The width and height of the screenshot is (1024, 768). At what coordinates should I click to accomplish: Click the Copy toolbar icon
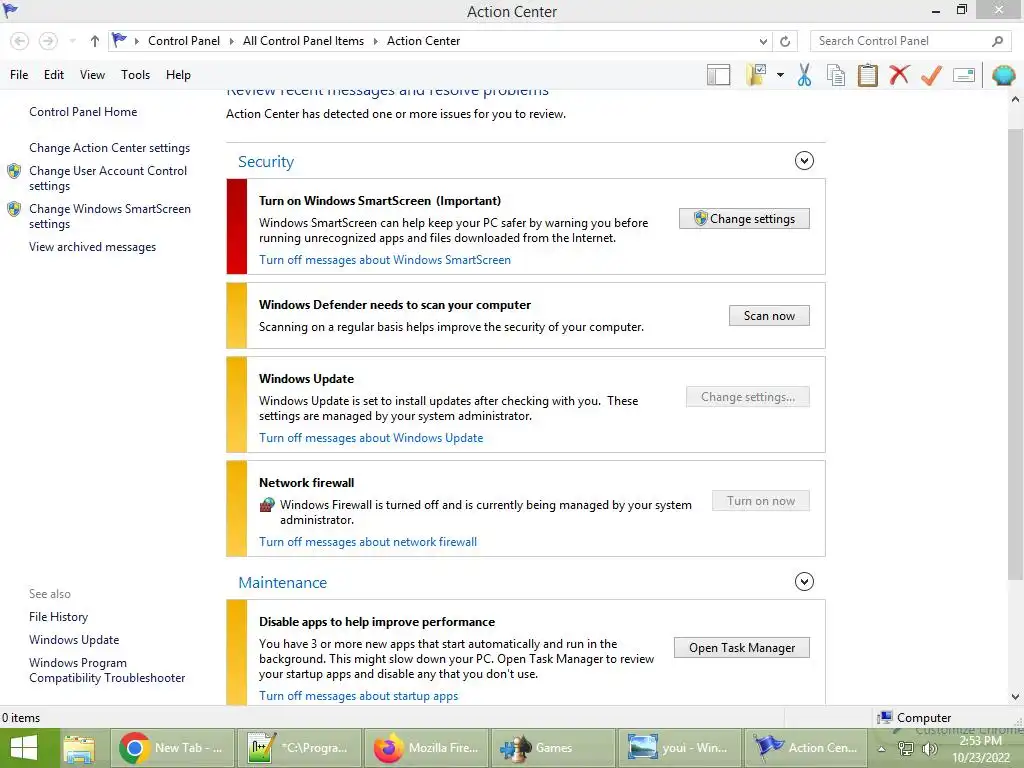pyautogui.click(x=836, y=75)
